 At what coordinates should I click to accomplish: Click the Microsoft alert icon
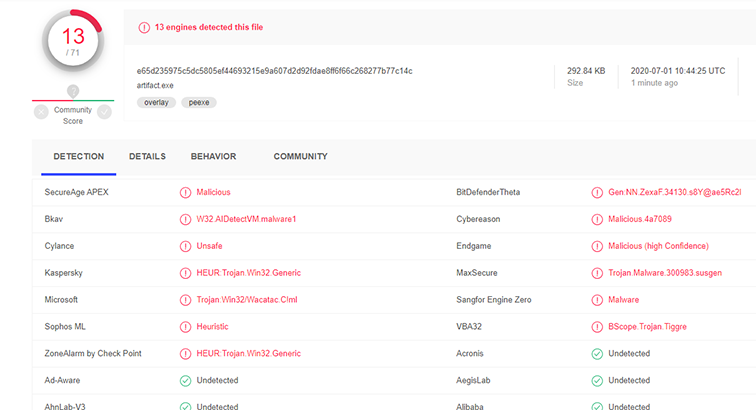[185, 300]
